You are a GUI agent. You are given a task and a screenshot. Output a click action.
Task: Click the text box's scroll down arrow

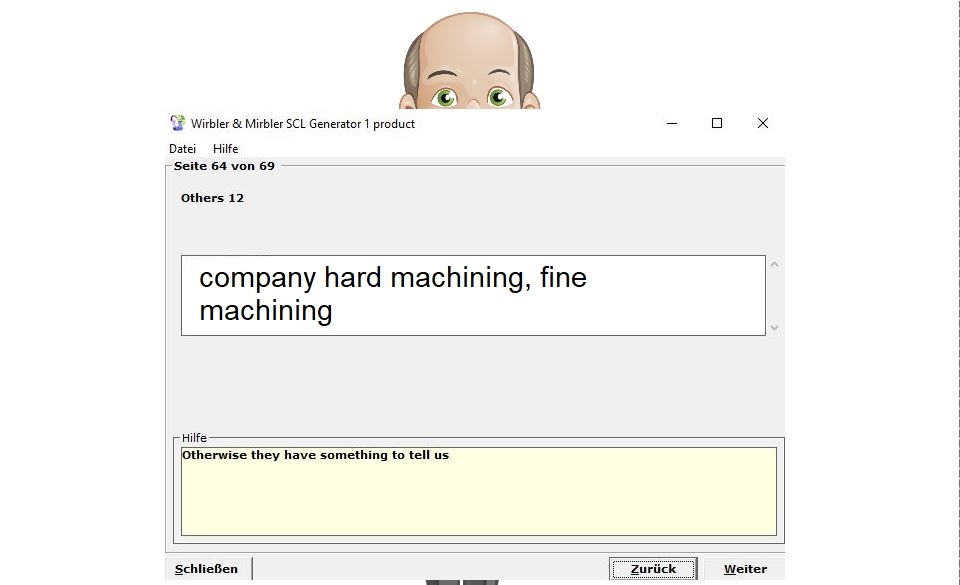[774, 327]
